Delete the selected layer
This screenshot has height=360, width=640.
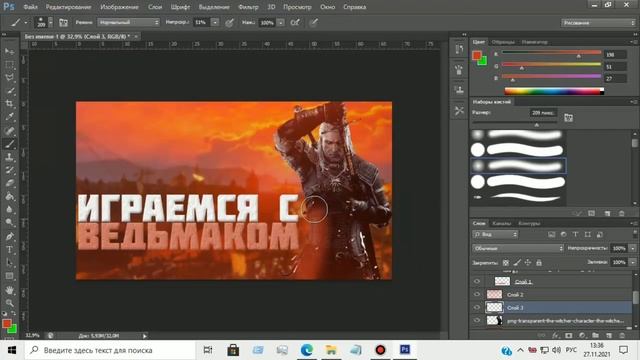622,336
